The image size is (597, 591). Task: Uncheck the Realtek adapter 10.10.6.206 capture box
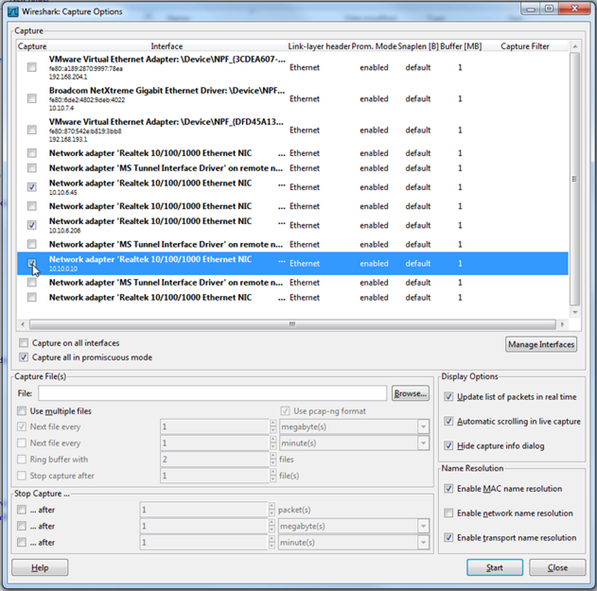click(32, 225)
